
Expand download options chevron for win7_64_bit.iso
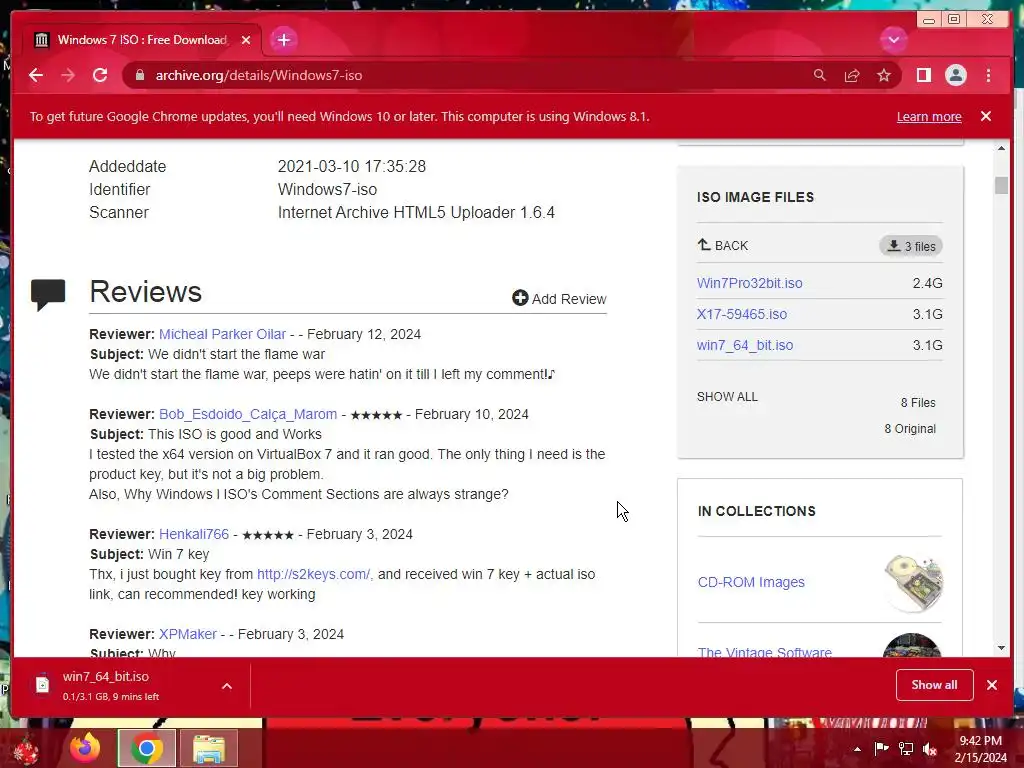click(x=227, y=686)
